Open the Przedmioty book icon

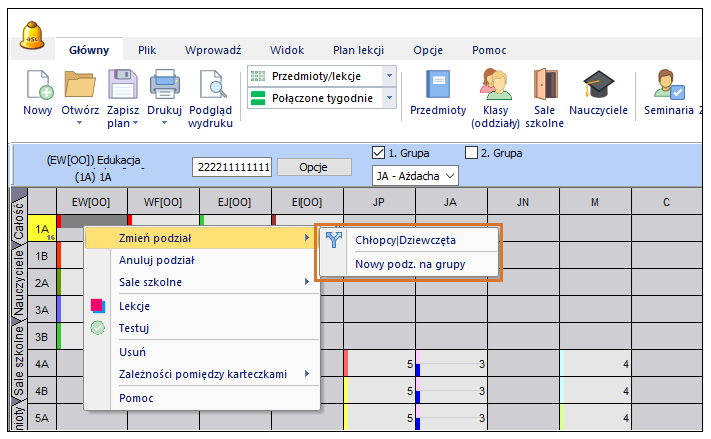tap(438, 87)
